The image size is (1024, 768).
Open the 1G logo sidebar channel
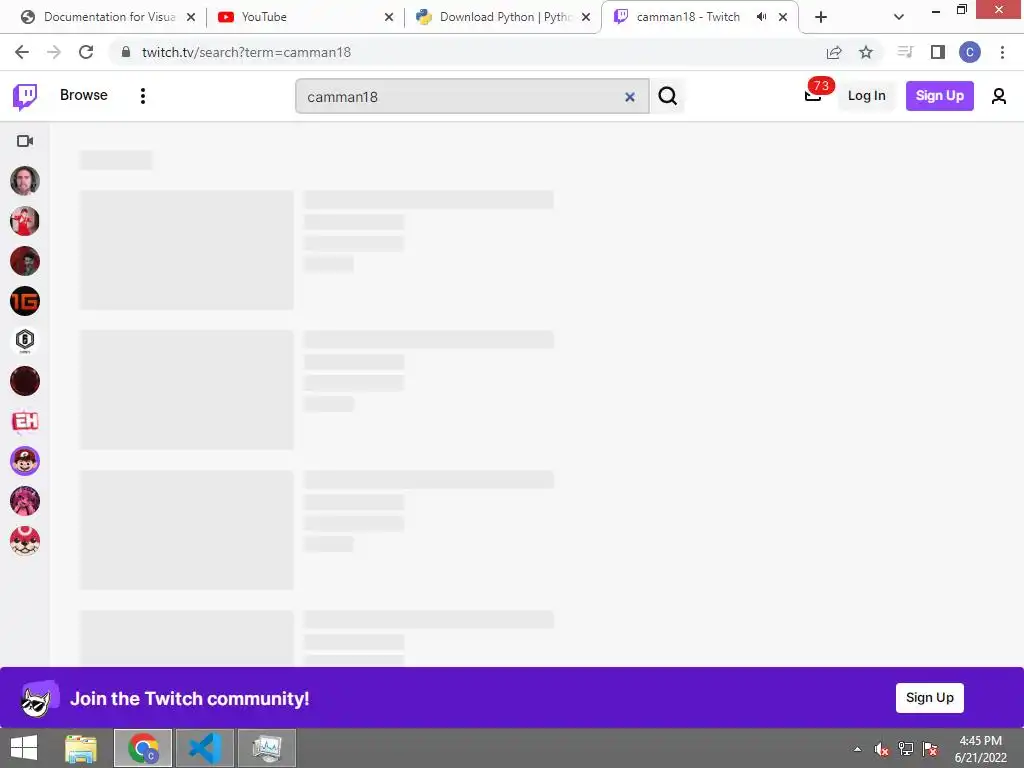tap(25, 301)
